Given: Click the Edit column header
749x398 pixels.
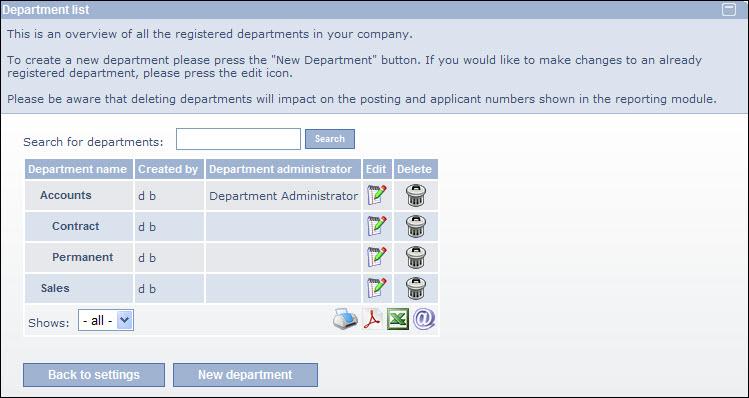Looking at the screenshot, I should point(376,170).
